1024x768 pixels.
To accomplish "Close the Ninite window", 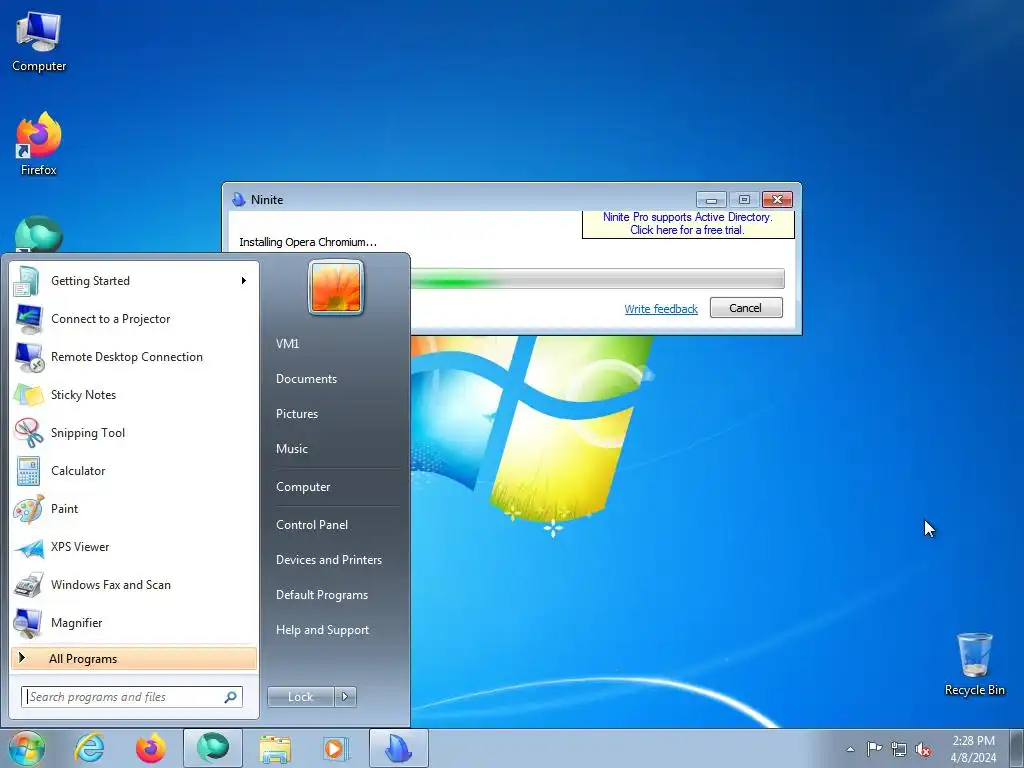I will coord(777,199).
